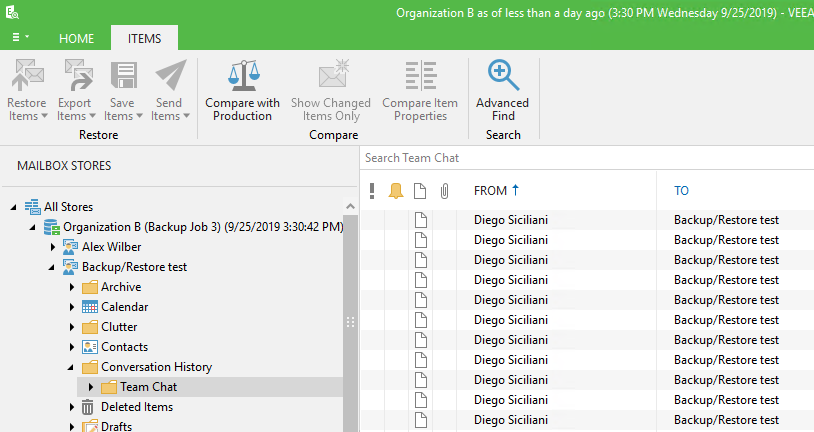Open Advanced Find magnifier icon
The height and width of the screenshot is (432, 814).
(503, 75)
